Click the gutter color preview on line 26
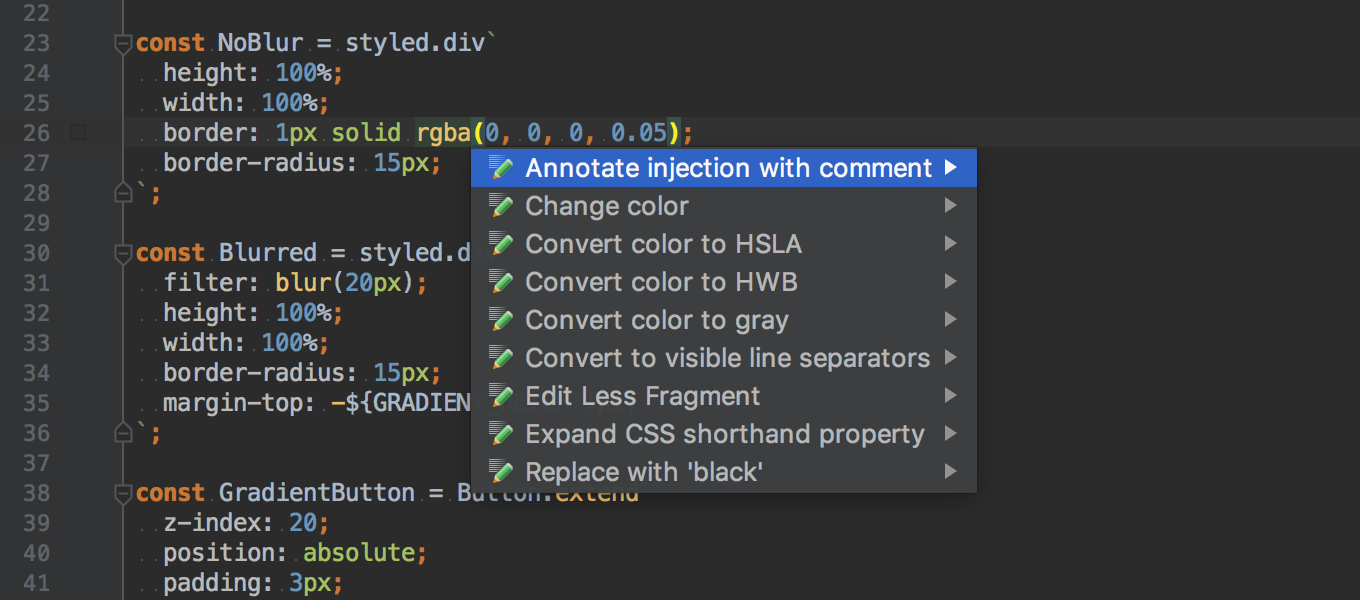 [79, 132]
